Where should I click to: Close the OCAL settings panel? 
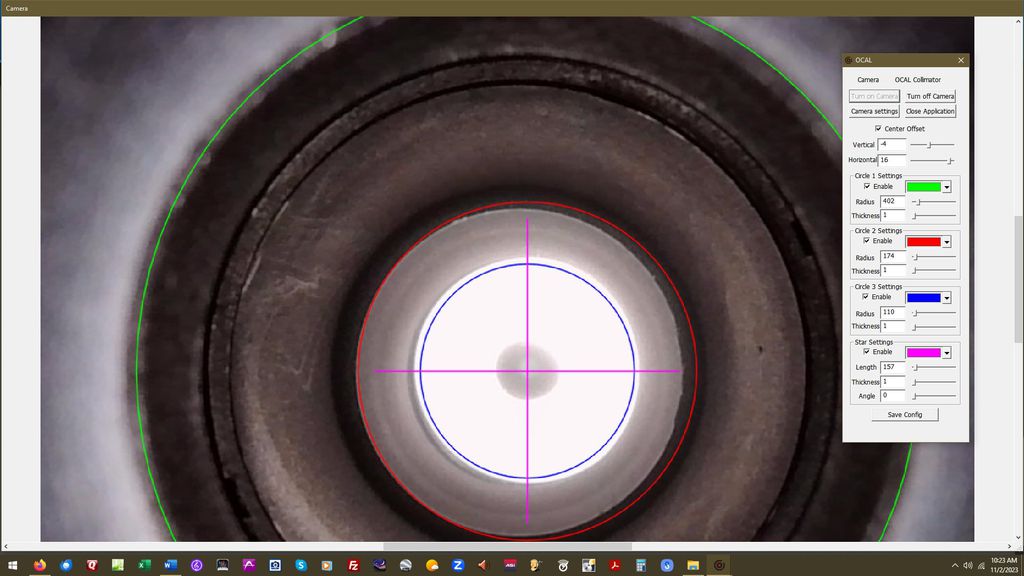click(961, 60)
